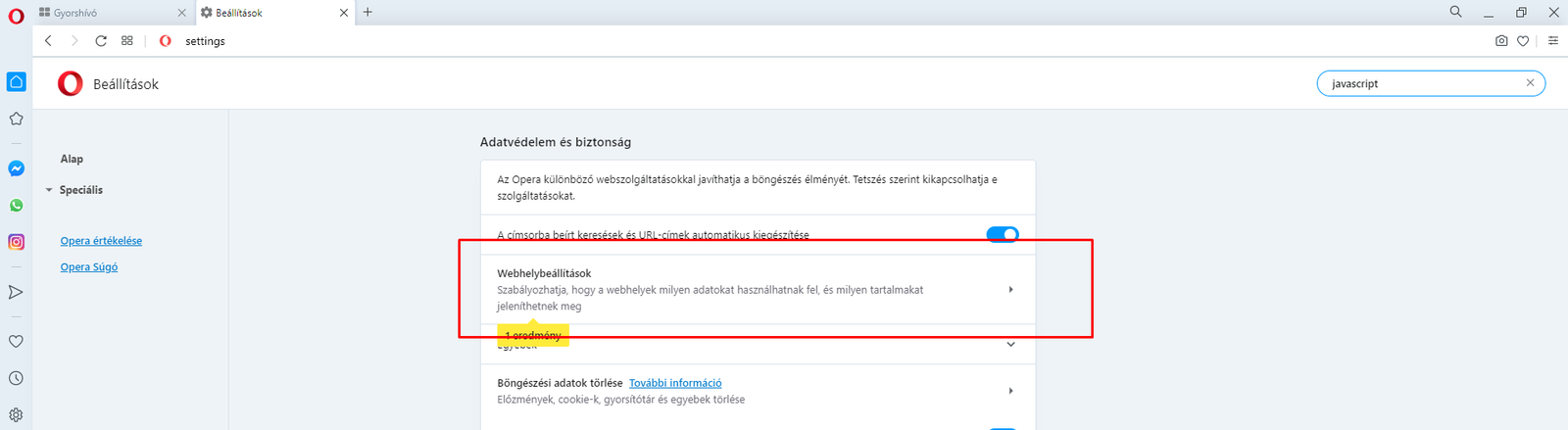
Task: Open WhatsApp from the sidebar
Action: click(x=16, y=206)
